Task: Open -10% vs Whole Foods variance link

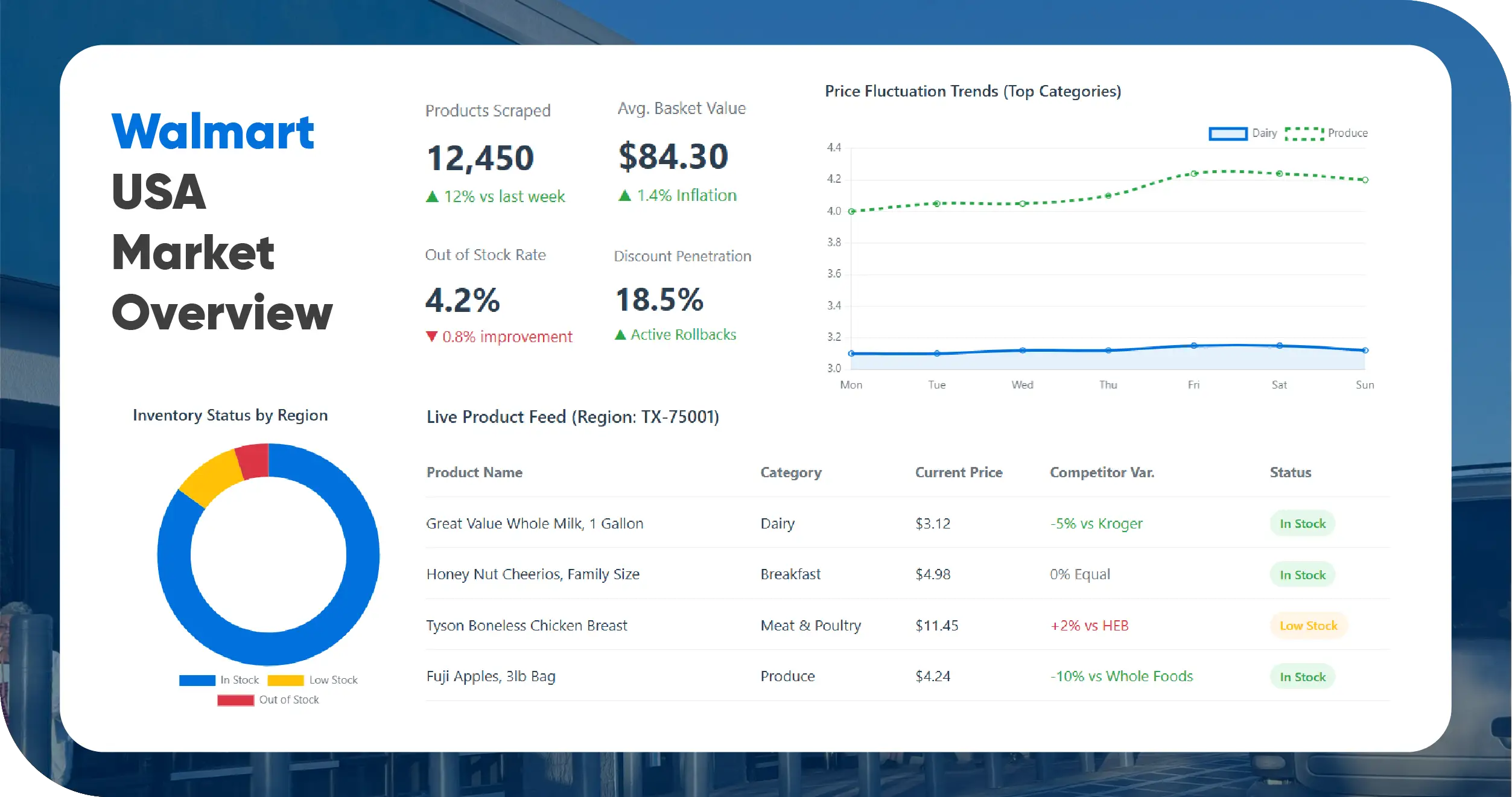Action: pyautogui.click(x=1121, y=676)
